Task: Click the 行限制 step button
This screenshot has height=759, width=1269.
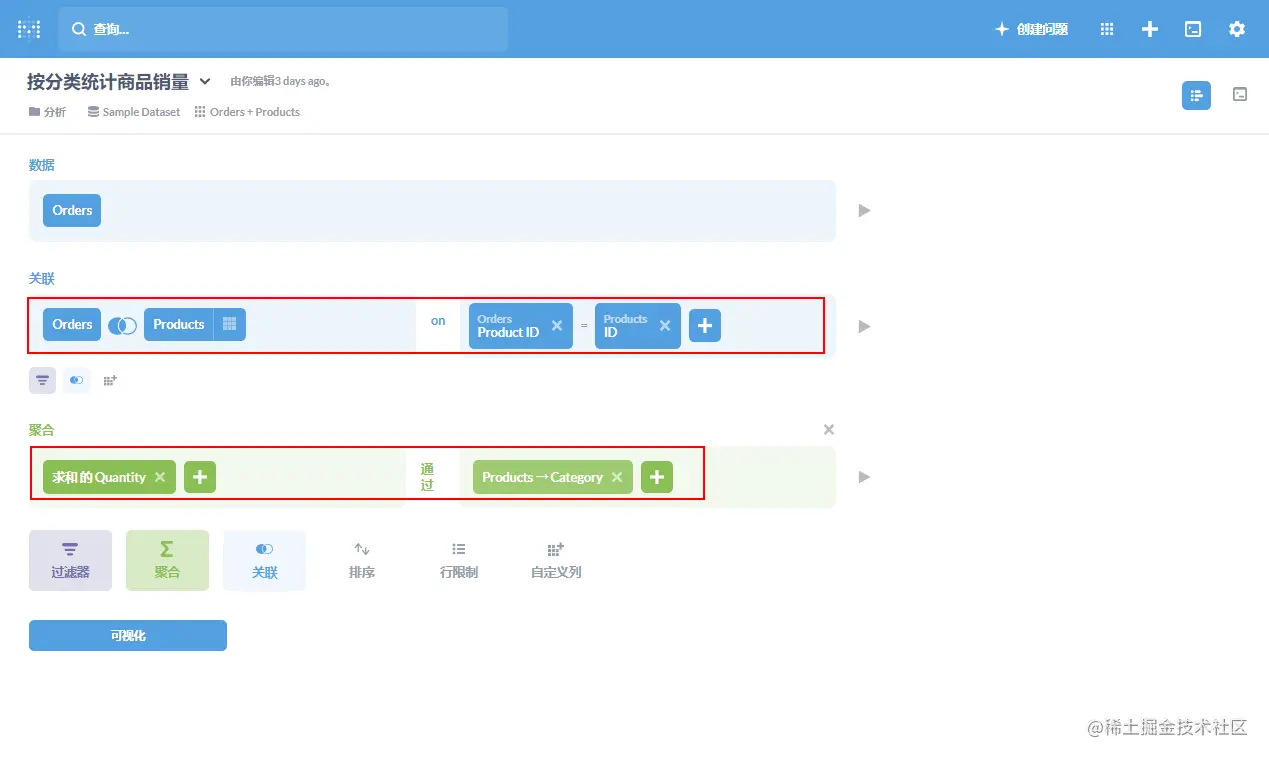Action: 459,560
